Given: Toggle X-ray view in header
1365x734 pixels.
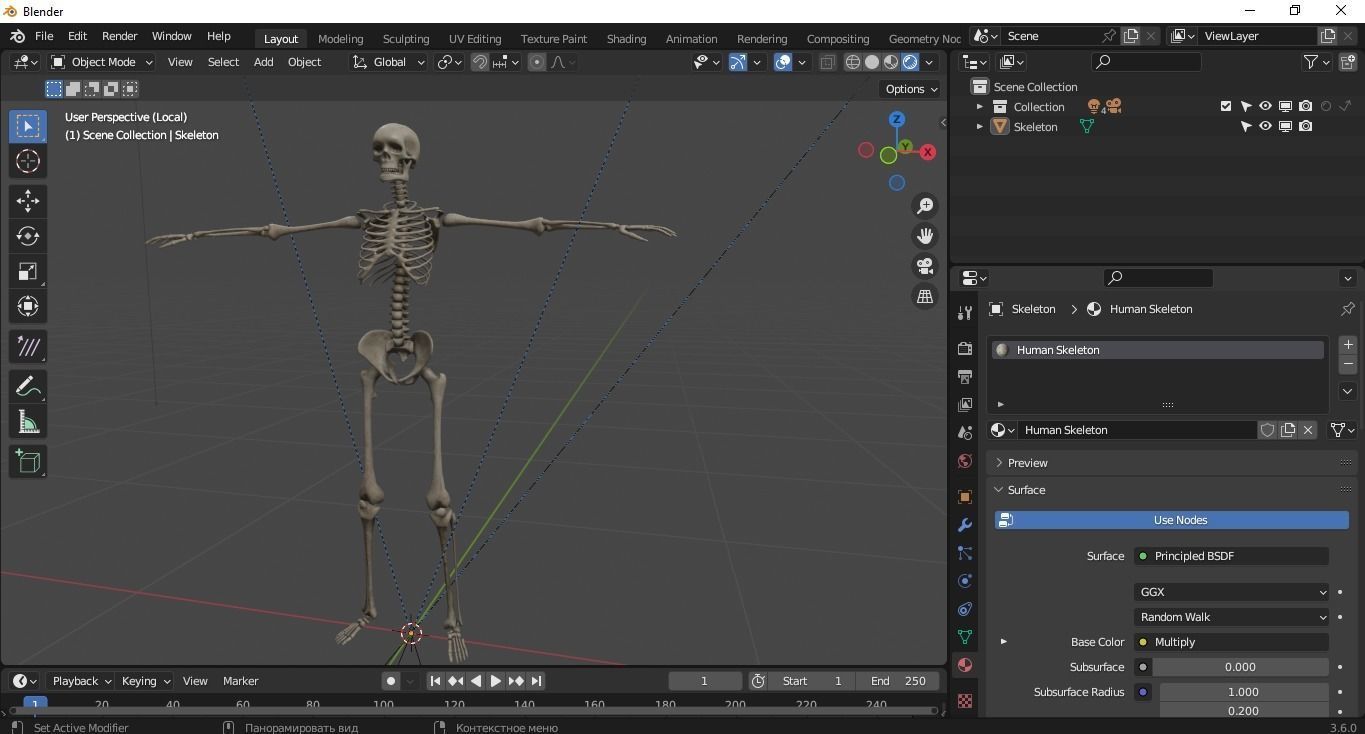Looking at the screenshot, I should pyautogui.click(x=827, y=62).
